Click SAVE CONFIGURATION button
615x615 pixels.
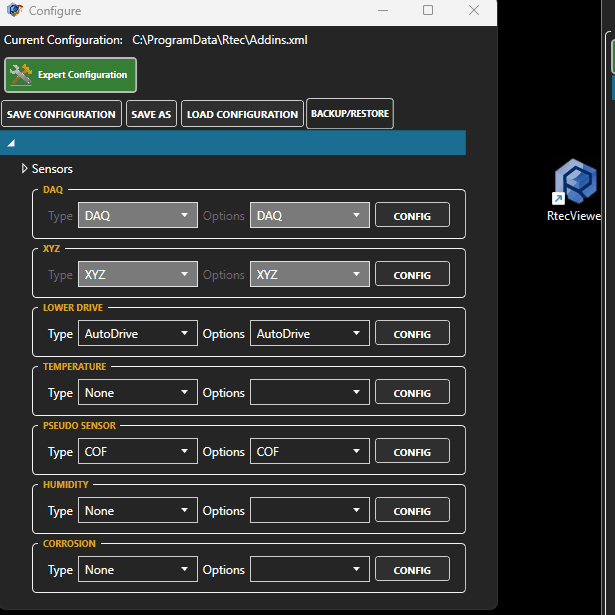(61, 114)
